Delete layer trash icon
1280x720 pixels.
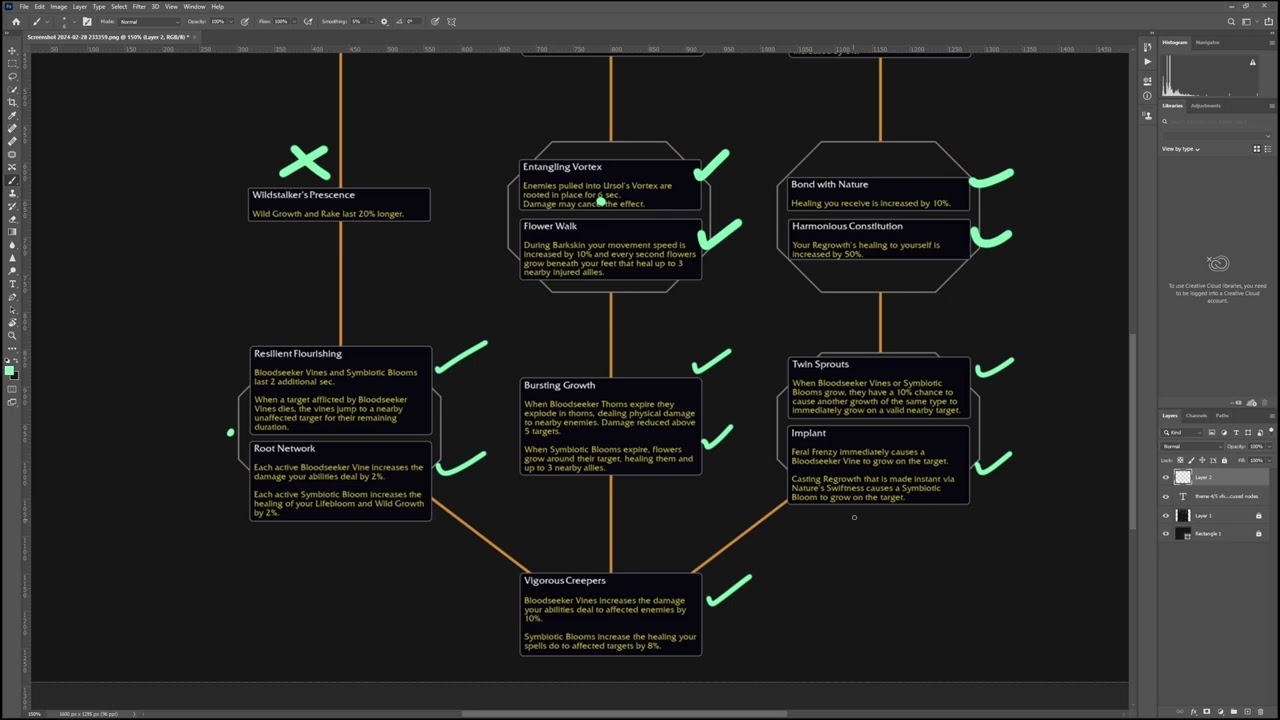coord(1259,711)
